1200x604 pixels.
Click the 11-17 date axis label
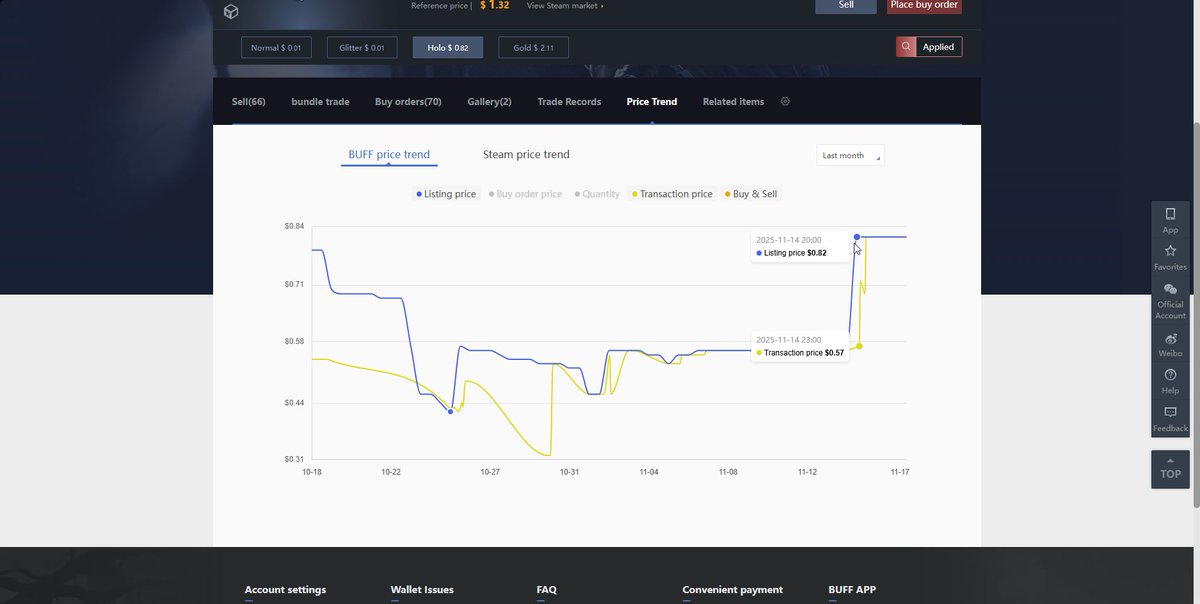tap(900, 472)
